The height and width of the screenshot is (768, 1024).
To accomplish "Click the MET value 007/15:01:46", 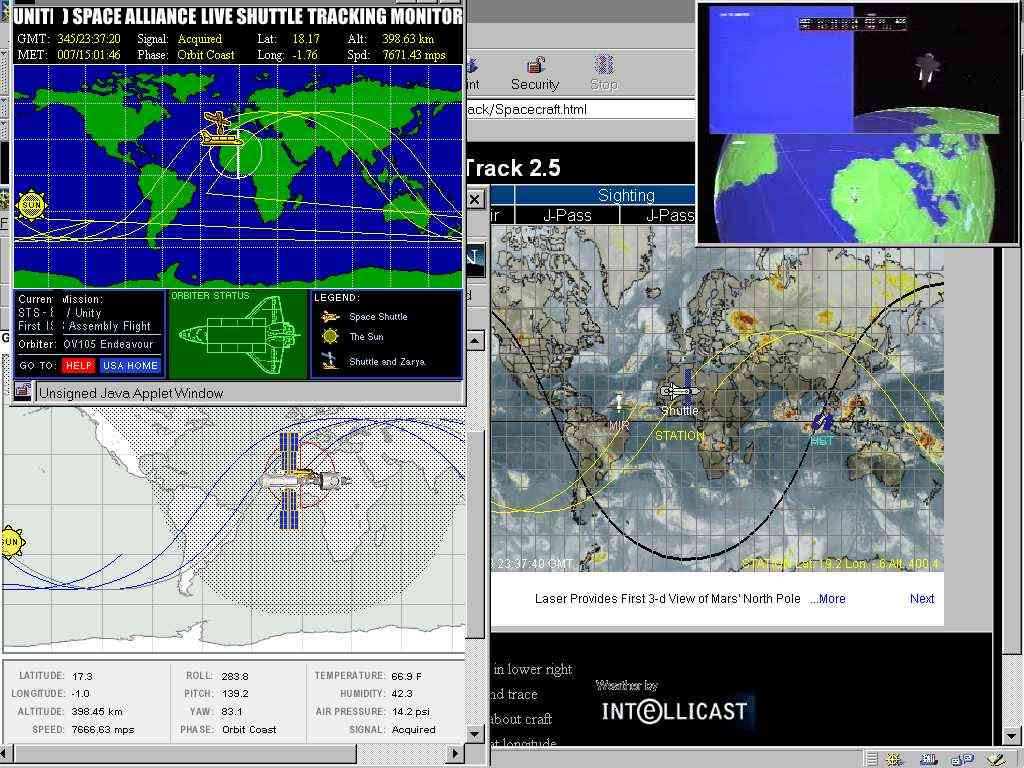I will click(x=89, y=56).
